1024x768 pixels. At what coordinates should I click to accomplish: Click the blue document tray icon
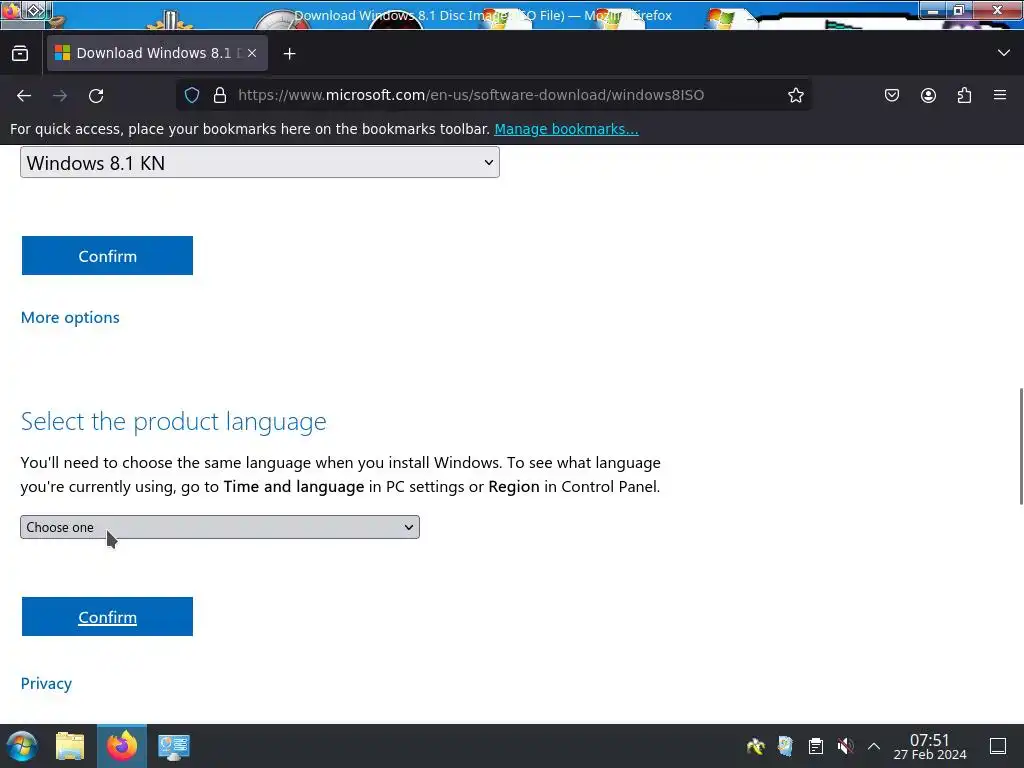786,746
